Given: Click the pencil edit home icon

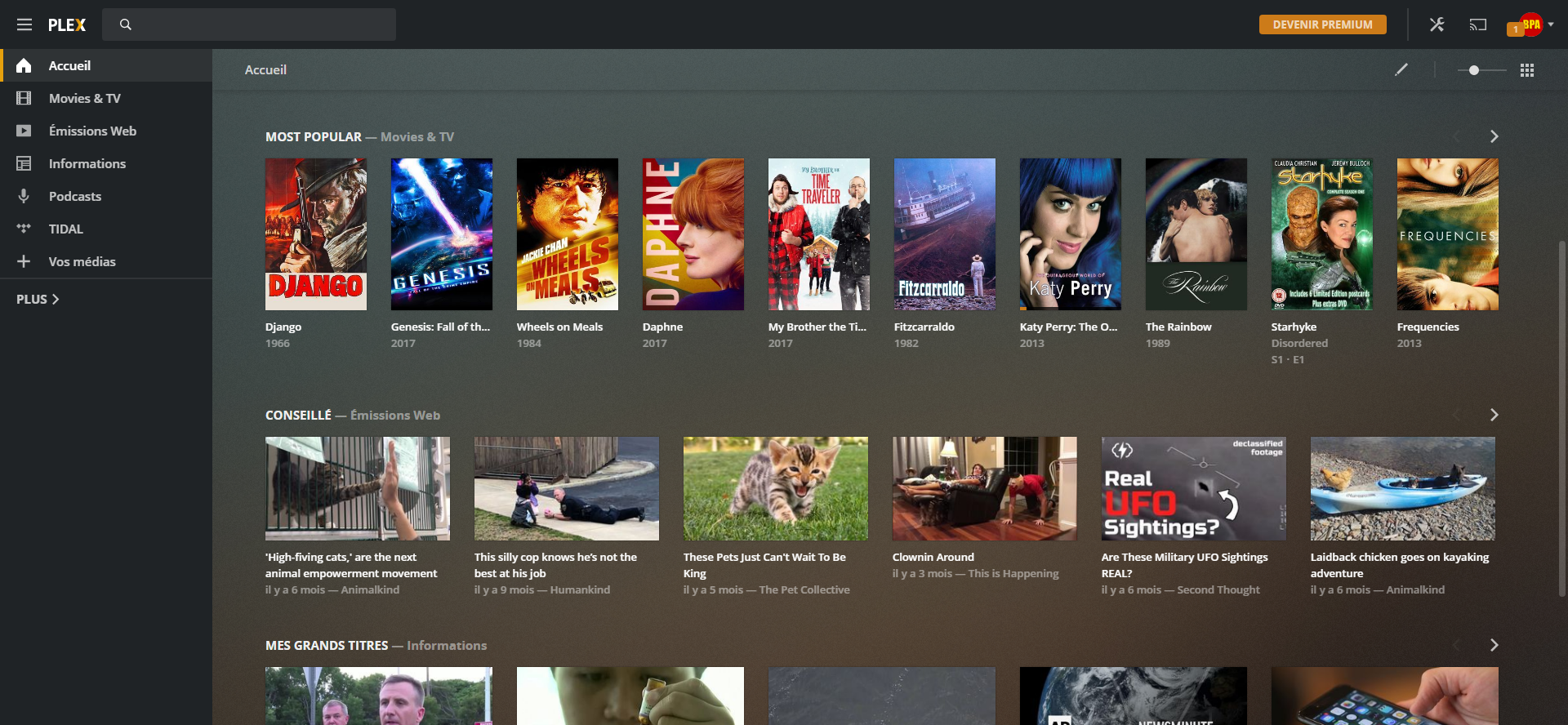Looking at the screenshot, I should click(1401, 69).
